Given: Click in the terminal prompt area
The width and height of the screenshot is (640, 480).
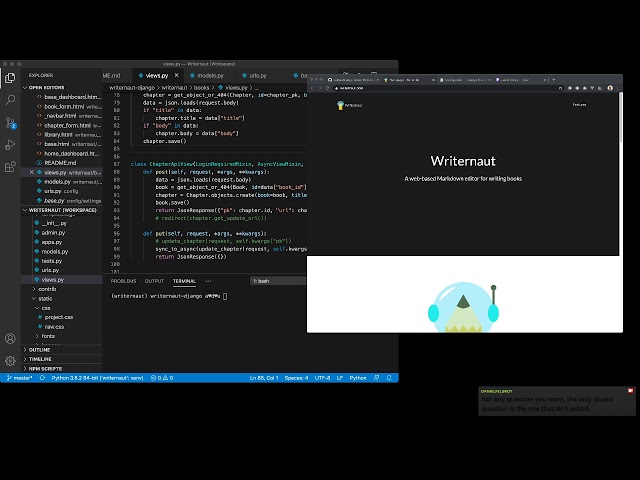Looking at the screenshot, I should [x=225, y=296].
